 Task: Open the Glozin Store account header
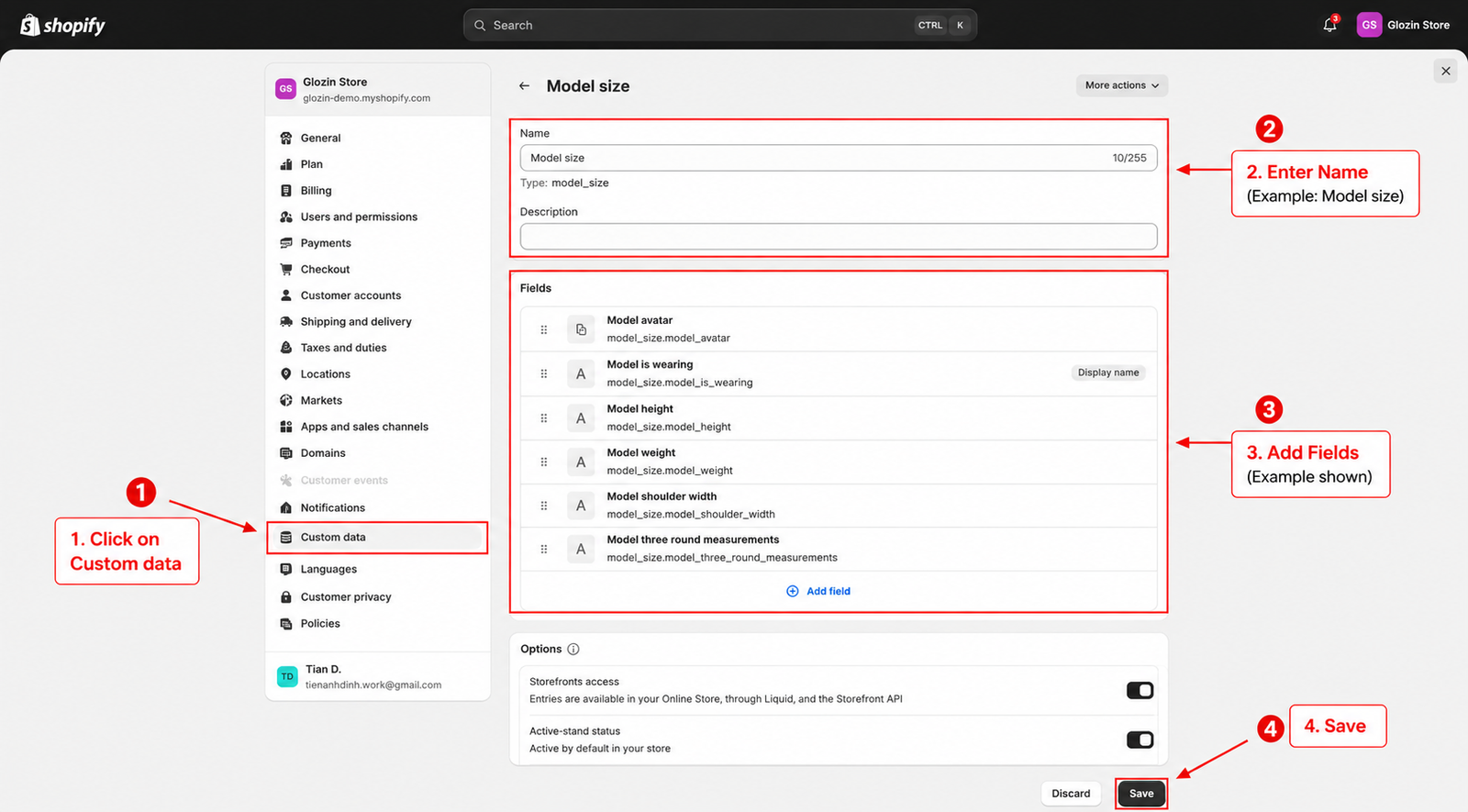coord(378,89)
